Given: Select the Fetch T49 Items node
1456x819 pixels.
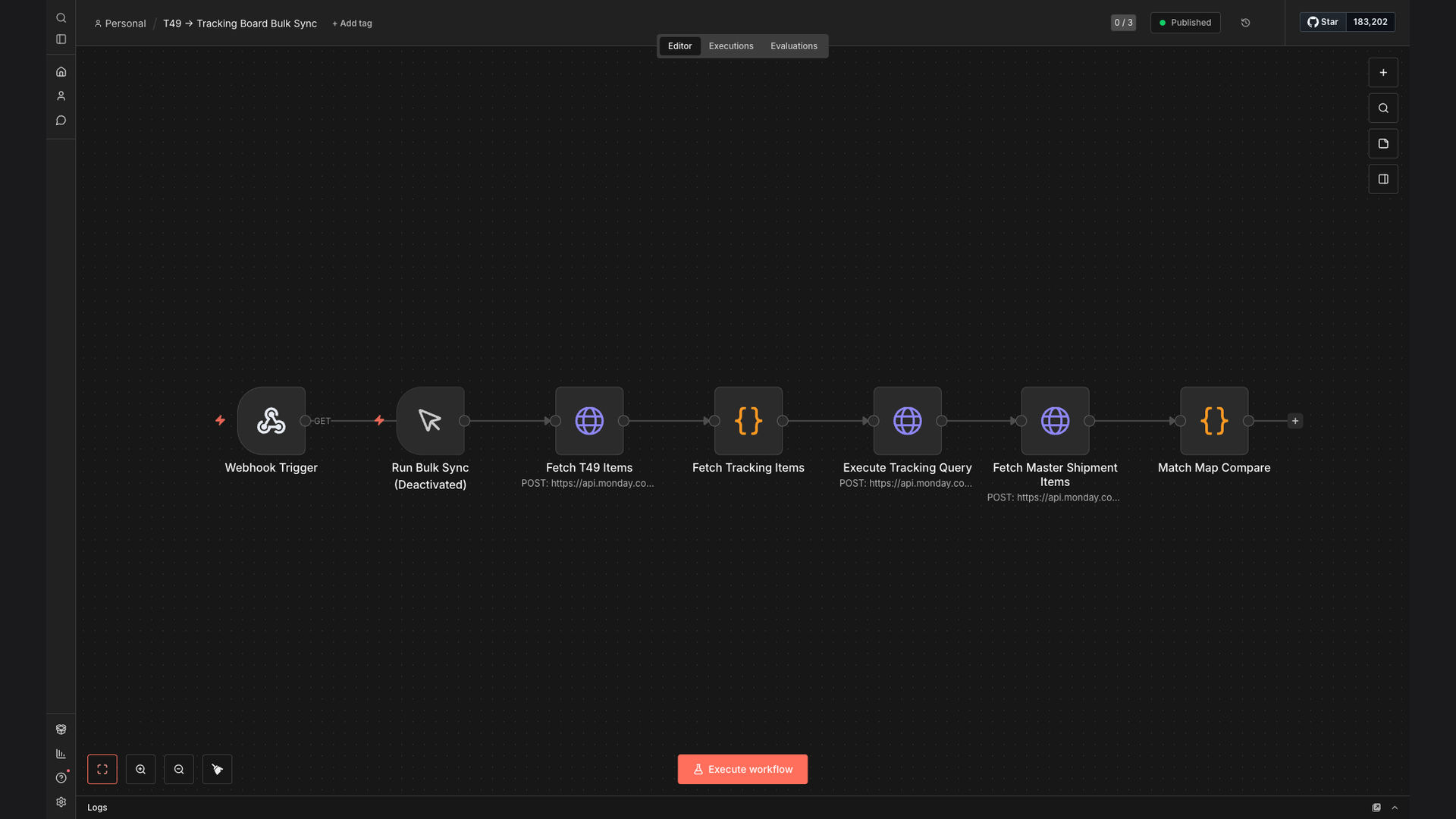Looking at the screenshot, I should 589,421.
